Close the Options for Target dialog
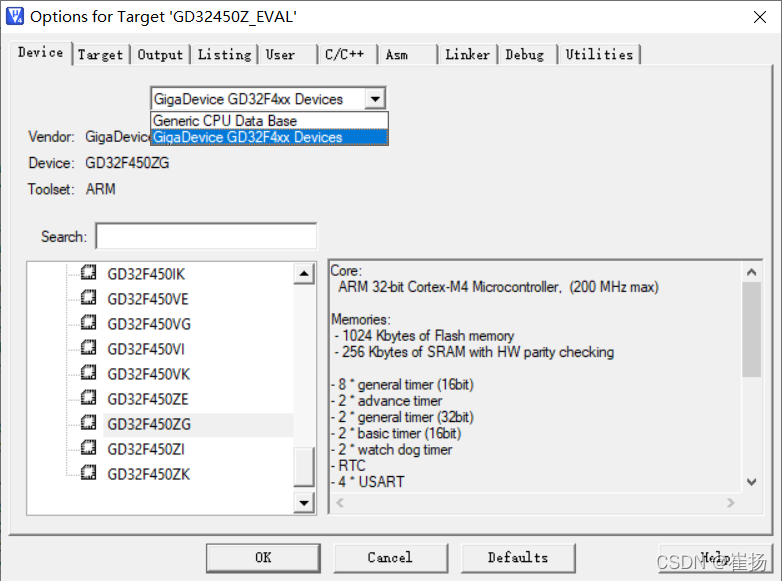The image size is (782, 581). point(760,17)
